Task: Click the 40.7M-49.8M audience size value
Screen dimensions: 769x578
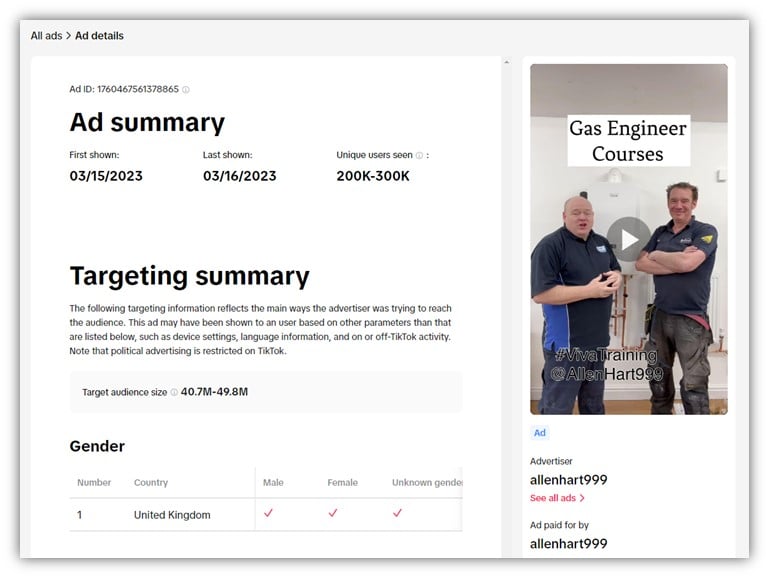Action: click(x=214, y=392)
